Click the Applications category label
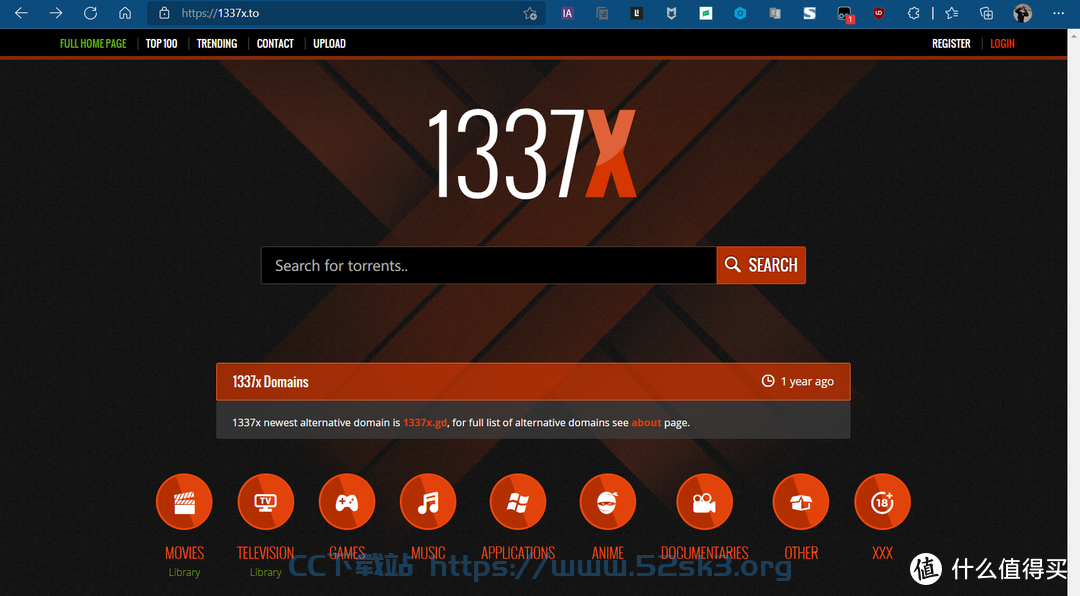 [x=518, y=553]
